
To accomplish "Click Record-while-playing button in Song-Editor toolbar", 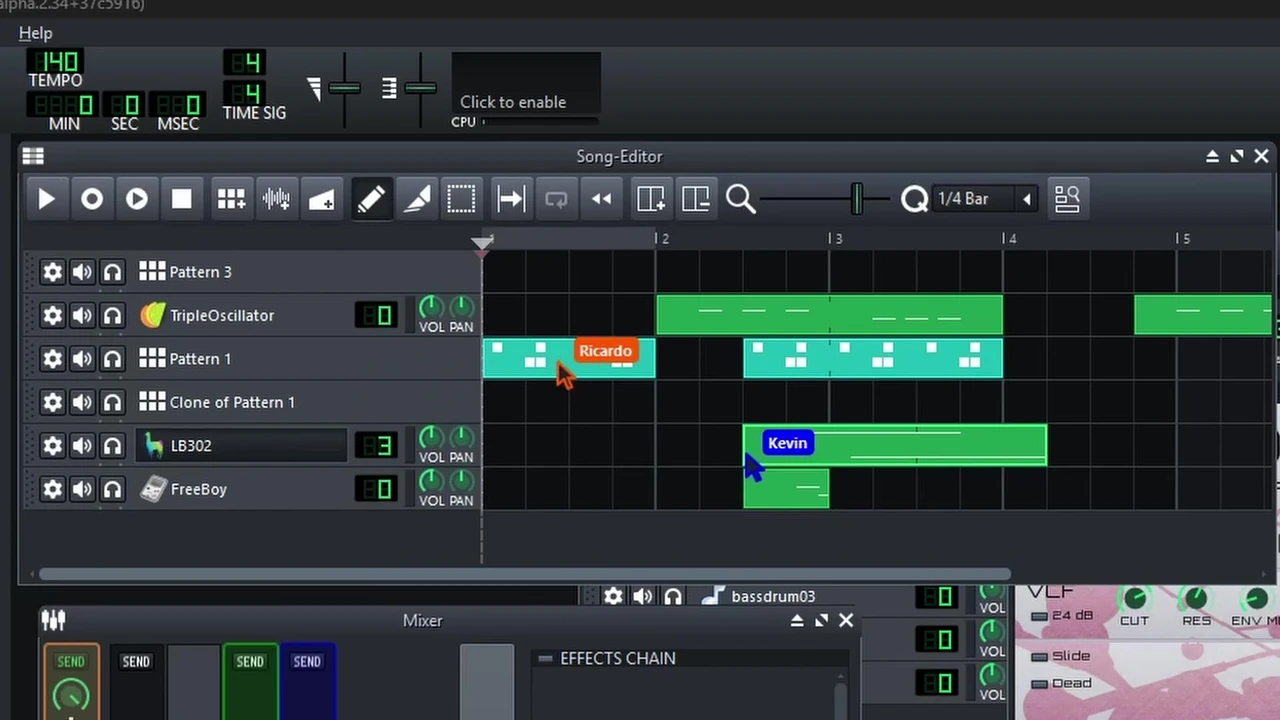I will click(x=136, y=199).
